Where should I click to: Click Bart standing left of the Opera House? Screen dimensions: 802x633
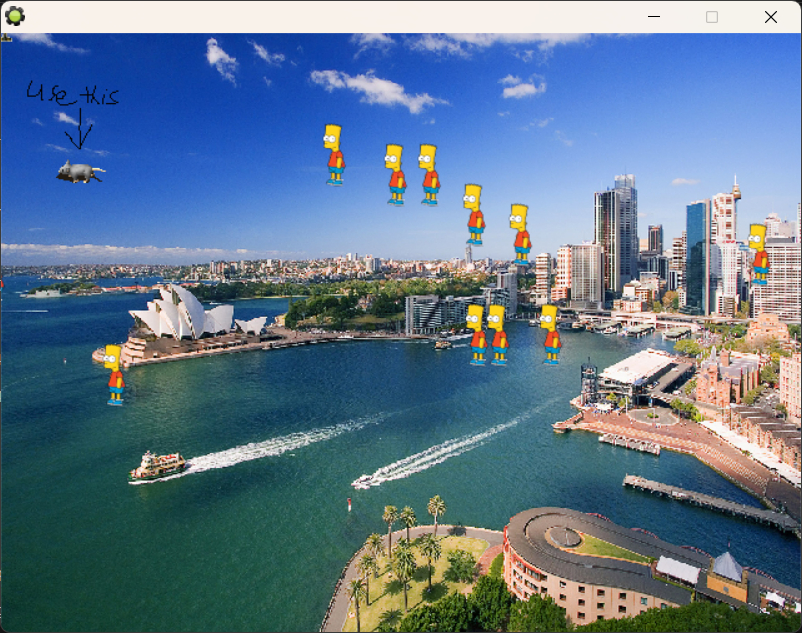(115, 374)
